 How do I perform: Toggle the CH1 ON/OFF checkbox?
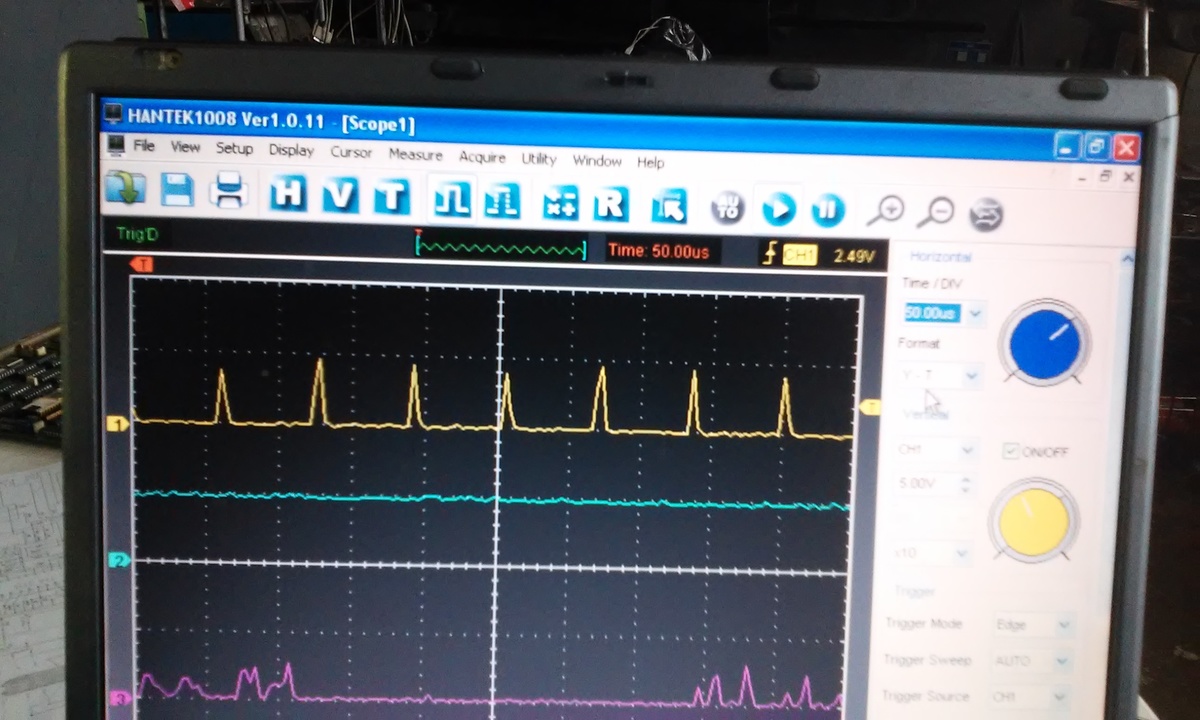(1011, 451)
